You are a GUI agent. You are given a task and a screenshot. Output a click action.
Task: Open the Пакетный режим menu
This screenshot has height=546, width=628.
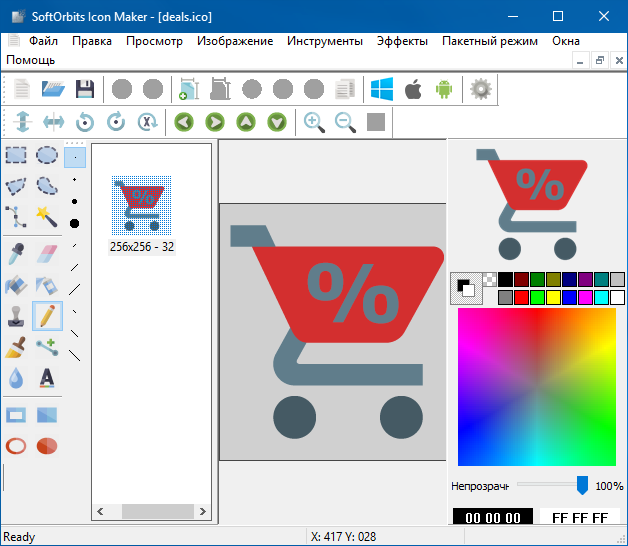point(490,41)
